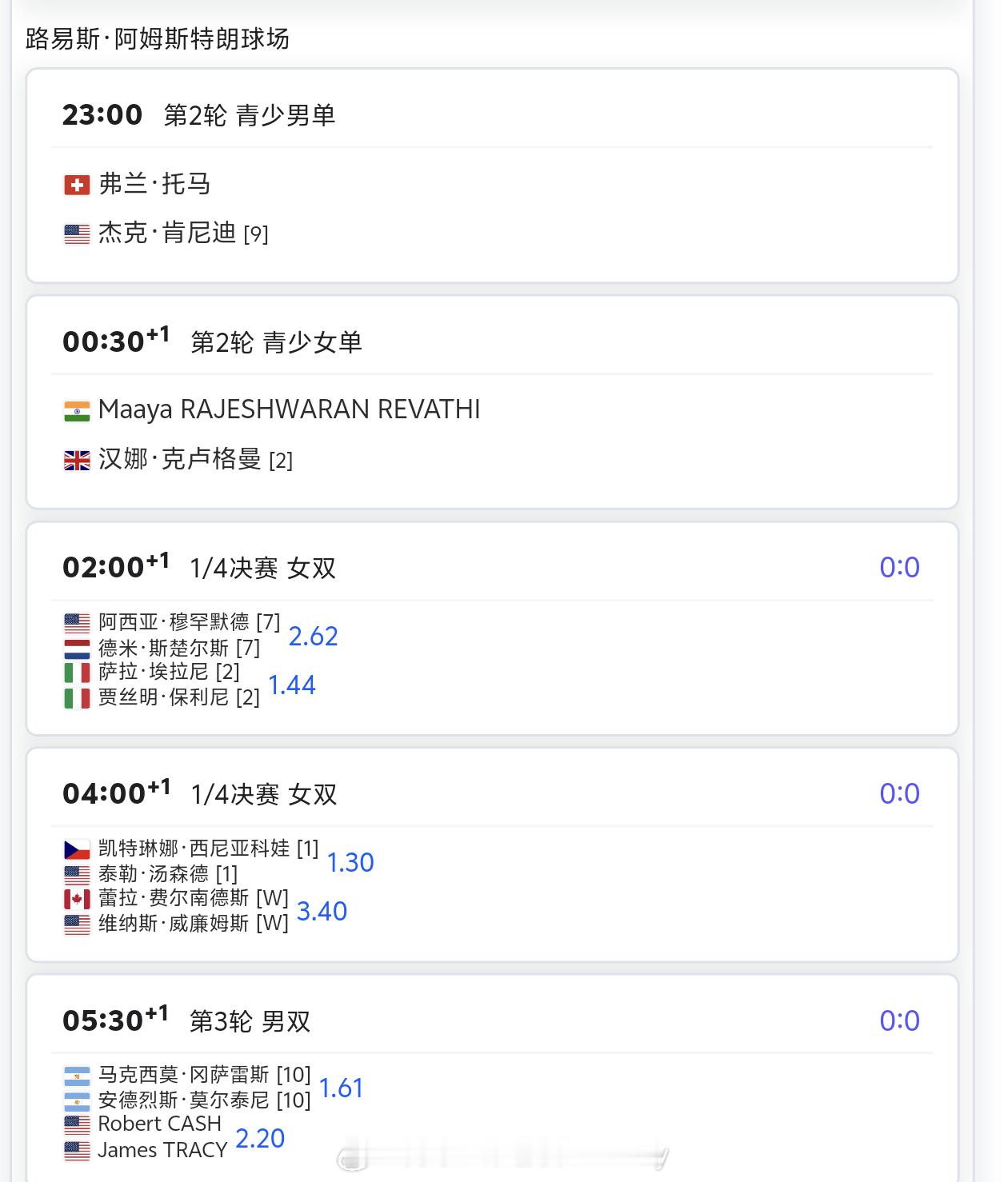The width and height of the screenshot is (1008, 1182).
Task: Click the US flag beside 杰克·肯尼迪
Action: [x=77, y=234]
